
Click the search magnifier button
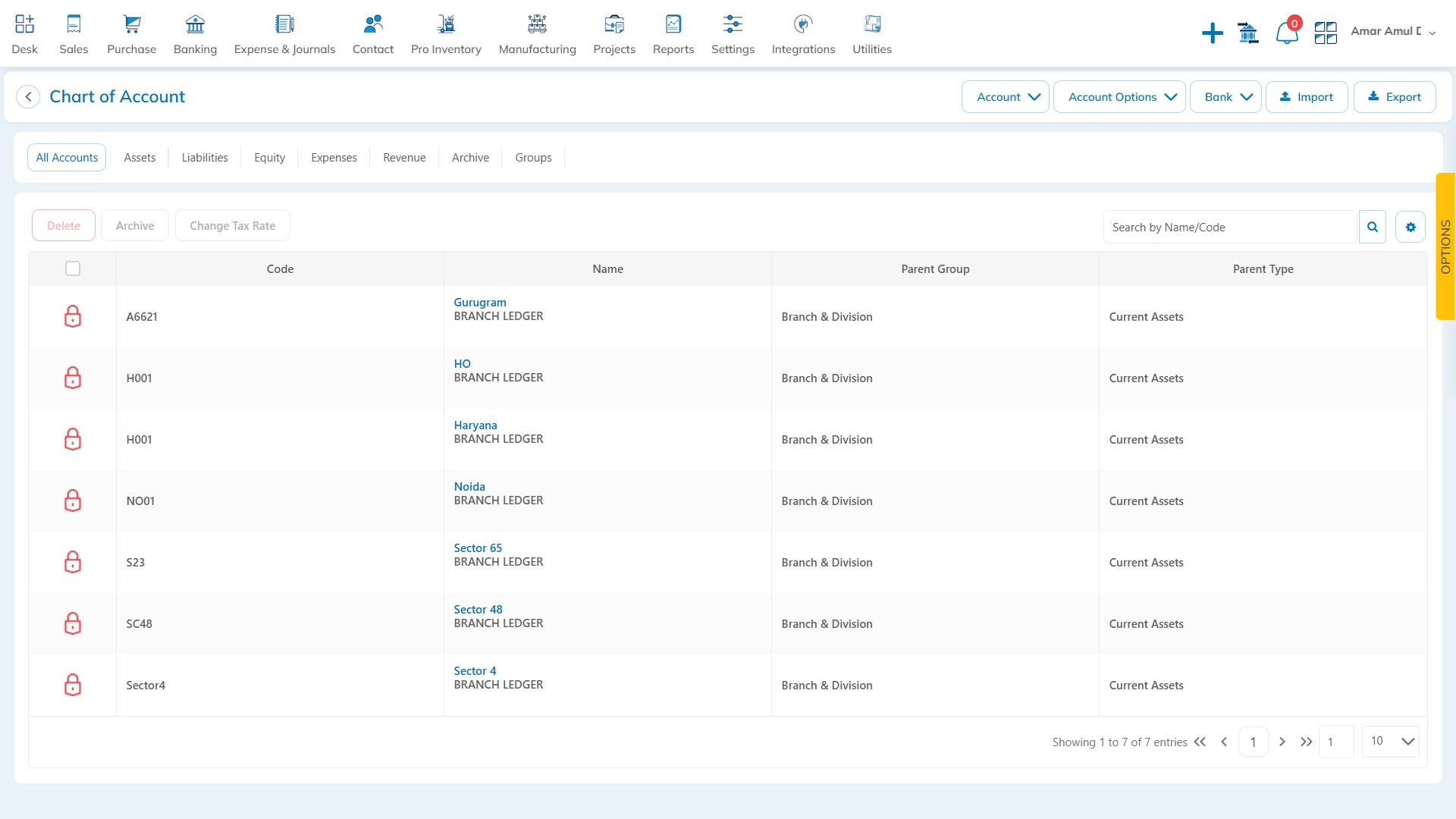(x=1373, y=227)
